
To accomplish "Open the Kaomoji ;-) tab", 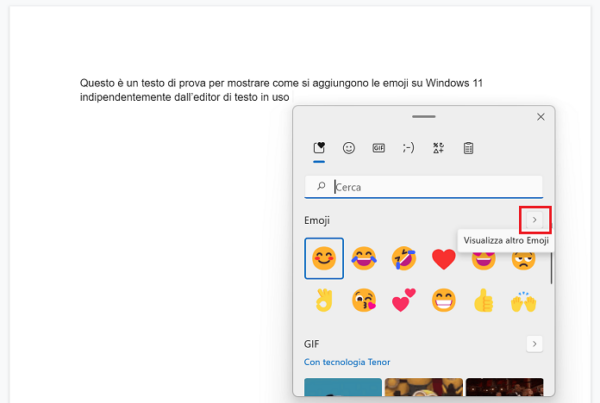I will tap(408, 148).
